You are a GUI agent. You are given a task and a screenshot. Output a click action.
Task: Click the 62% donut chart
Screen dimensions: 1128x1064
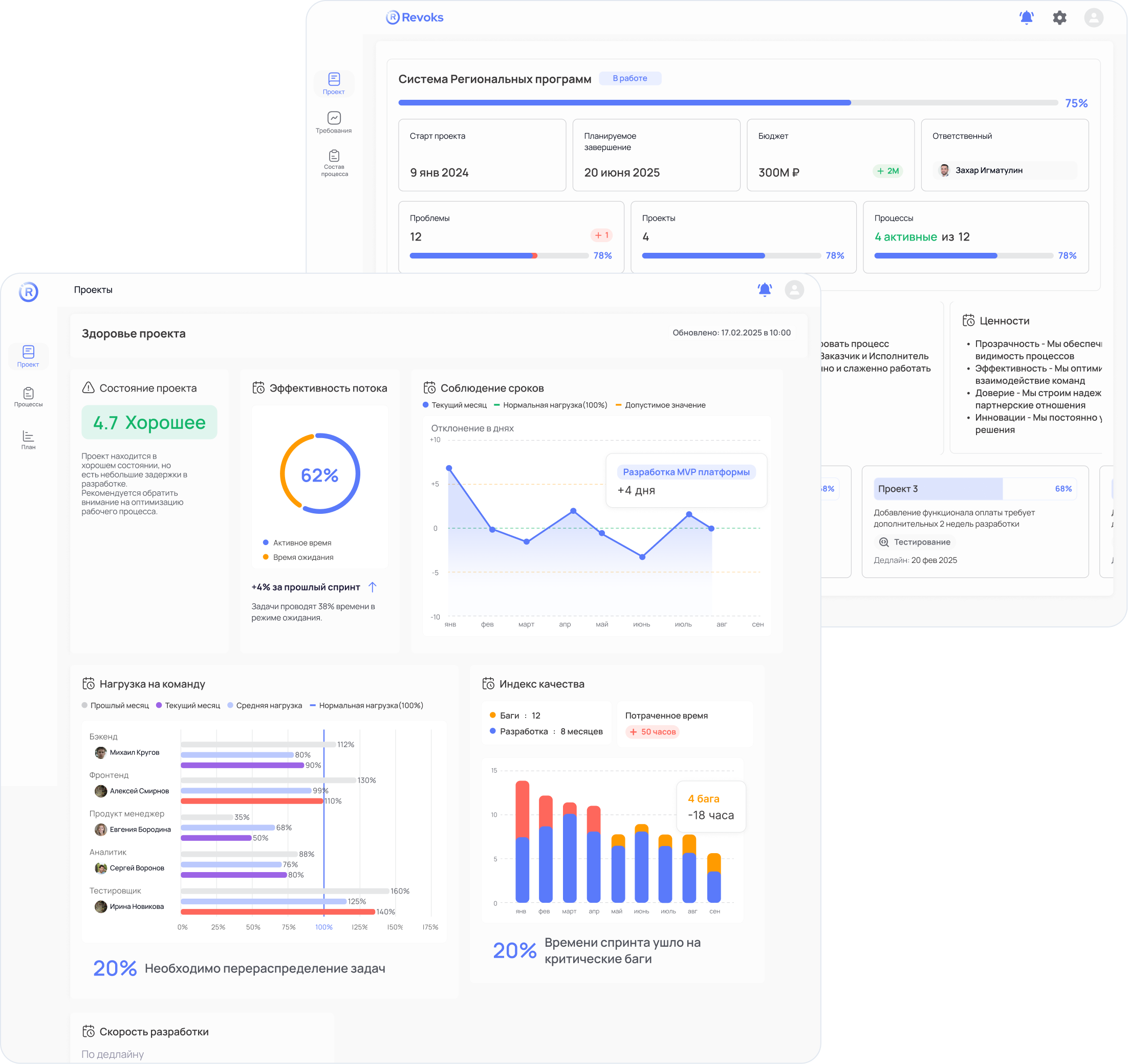(x=320, y=474)
